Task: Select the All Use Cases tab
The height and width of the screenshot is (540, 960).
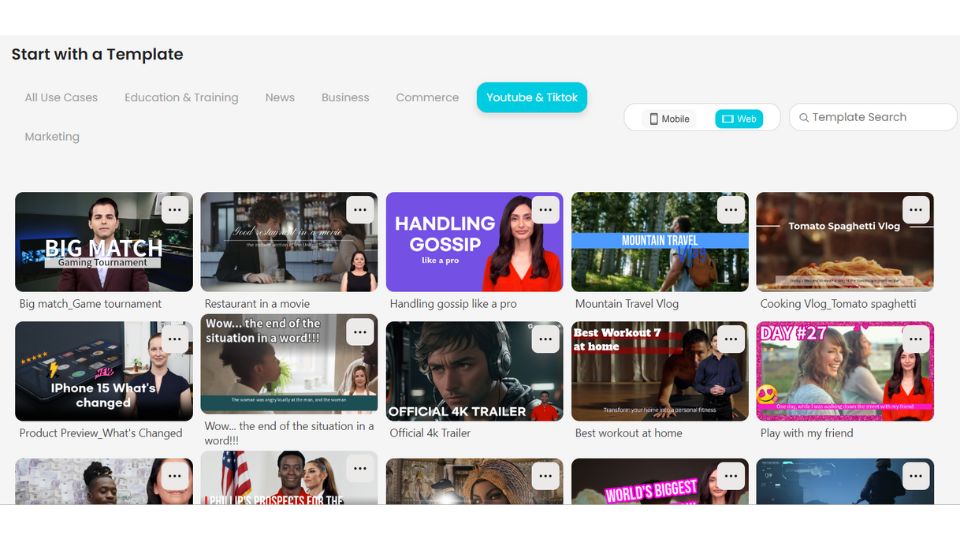Action: [61, 97]
